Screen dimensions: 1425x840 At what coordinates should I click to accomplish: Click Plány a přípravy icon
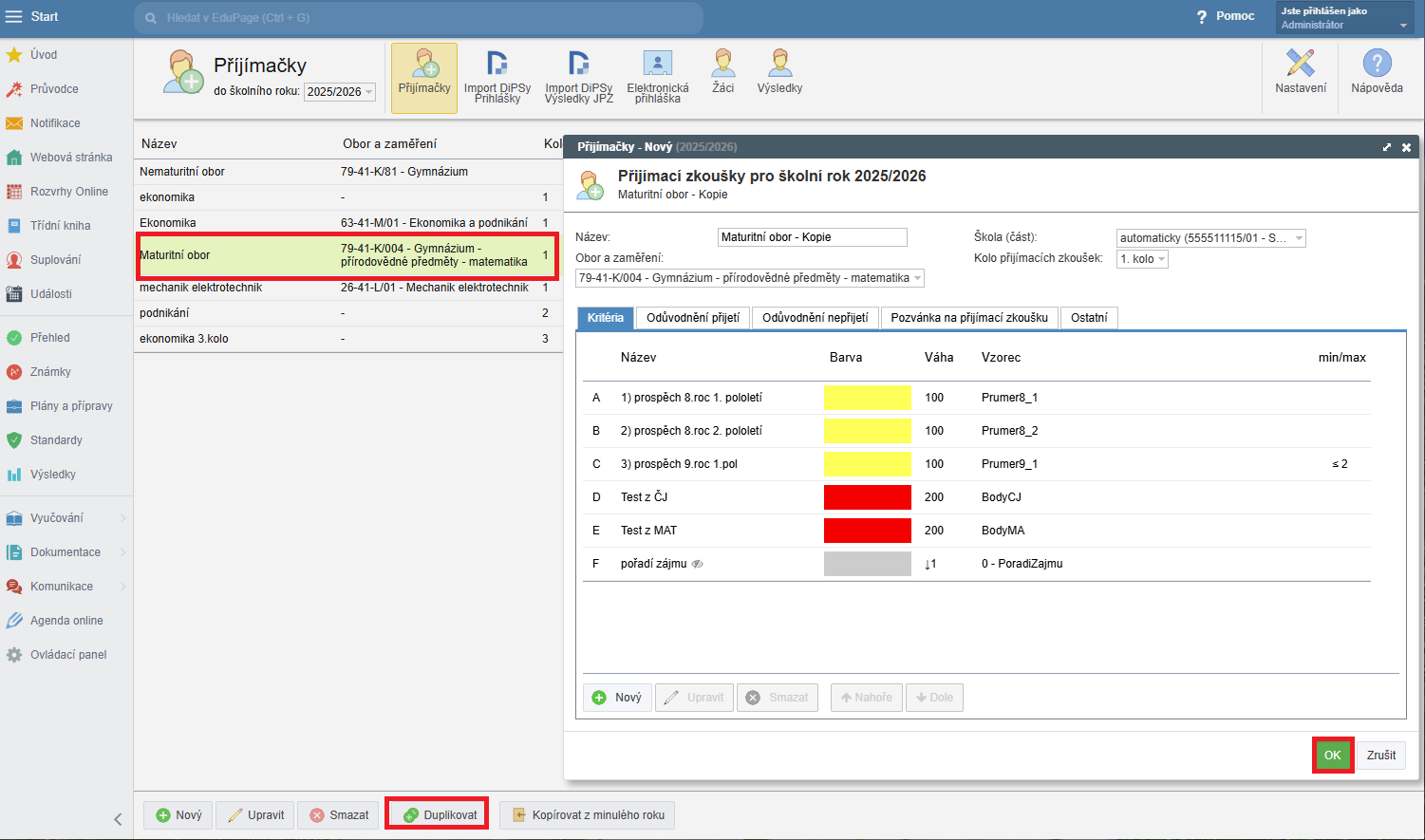tap(14, 406)
